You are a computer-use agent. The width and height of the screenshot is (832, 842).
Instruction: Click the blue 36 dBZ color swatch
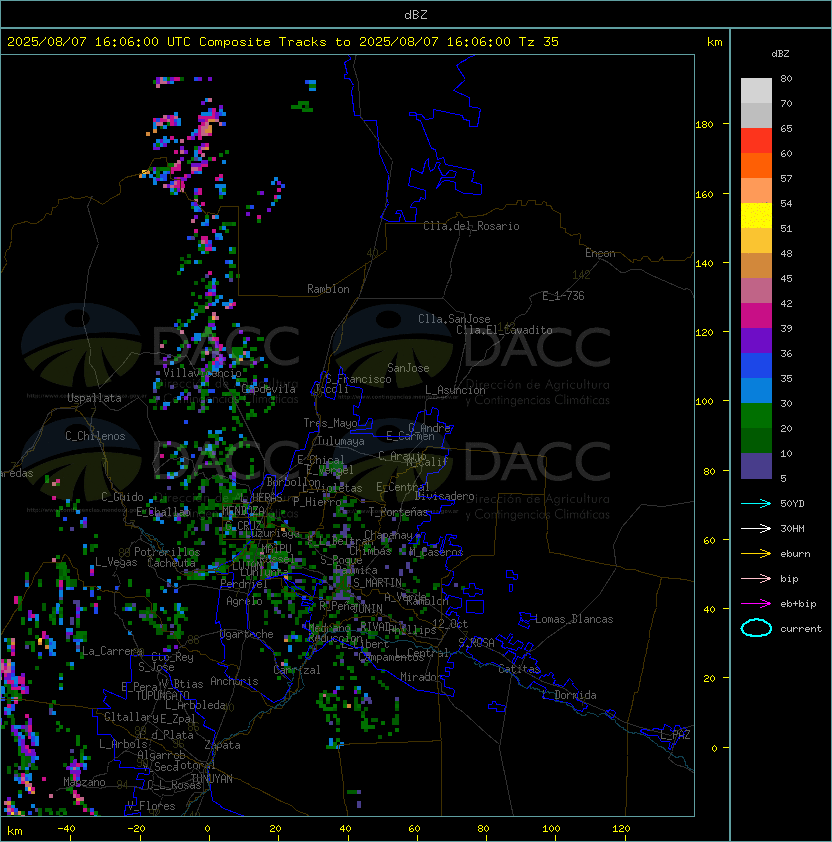[756, 366]
